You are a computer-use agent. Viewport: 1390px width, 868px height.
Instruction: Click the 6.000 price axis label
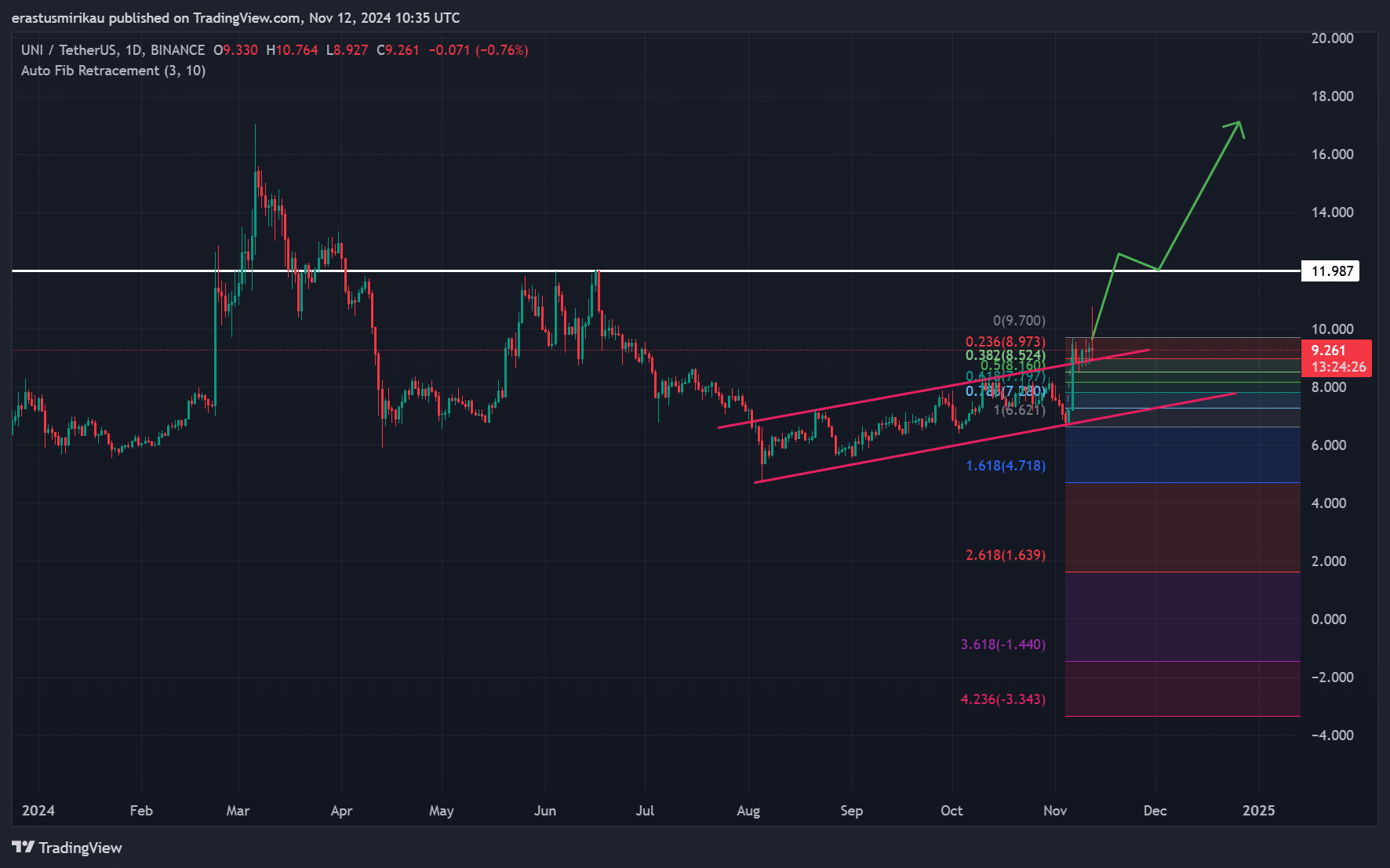click(x=1329, y=445)
